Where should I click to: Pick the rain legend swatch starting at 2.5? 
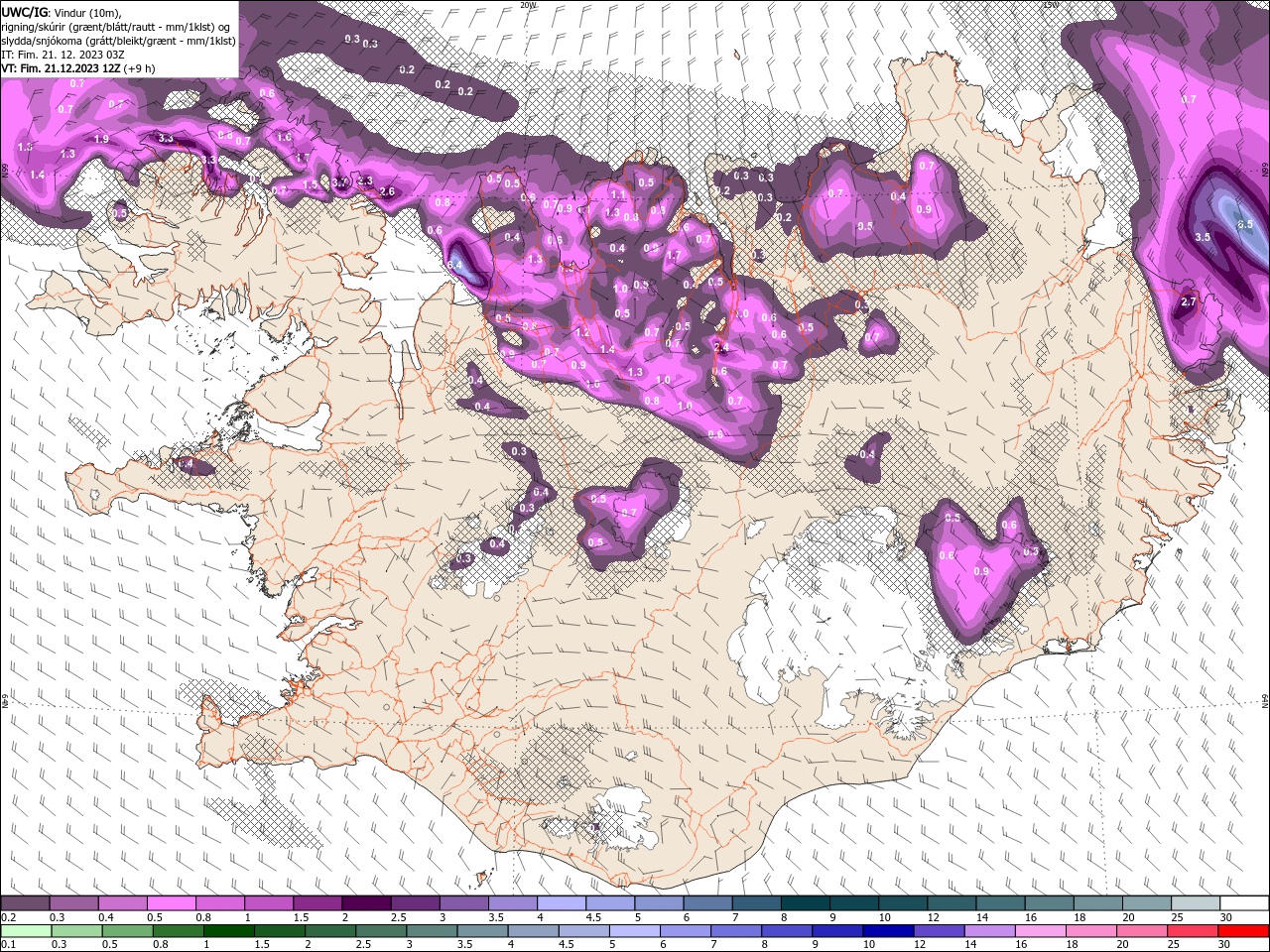(x=381, y=931)
